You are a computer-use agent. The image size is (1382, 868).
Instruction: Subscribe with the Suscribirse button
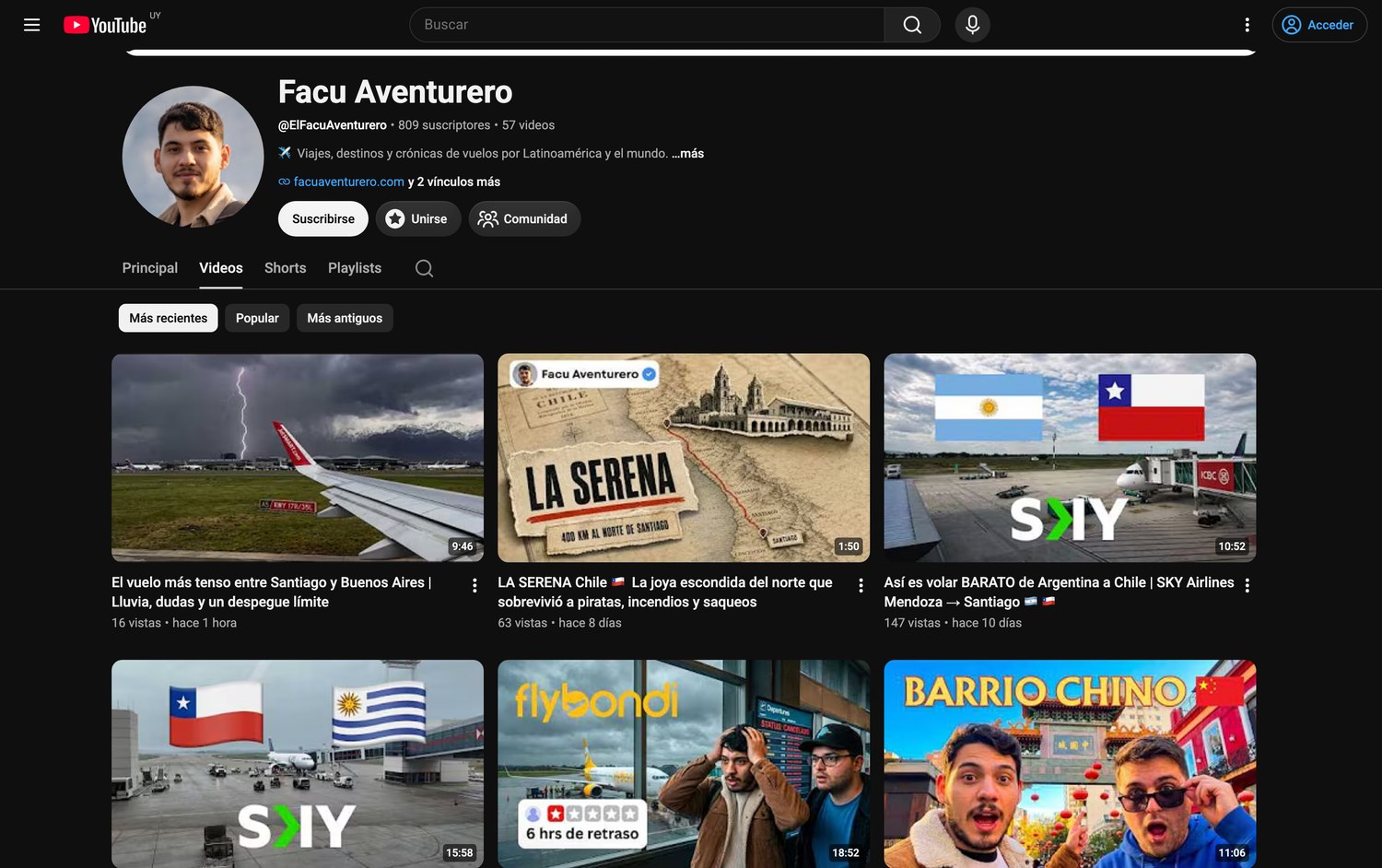[x=323, y=218]
